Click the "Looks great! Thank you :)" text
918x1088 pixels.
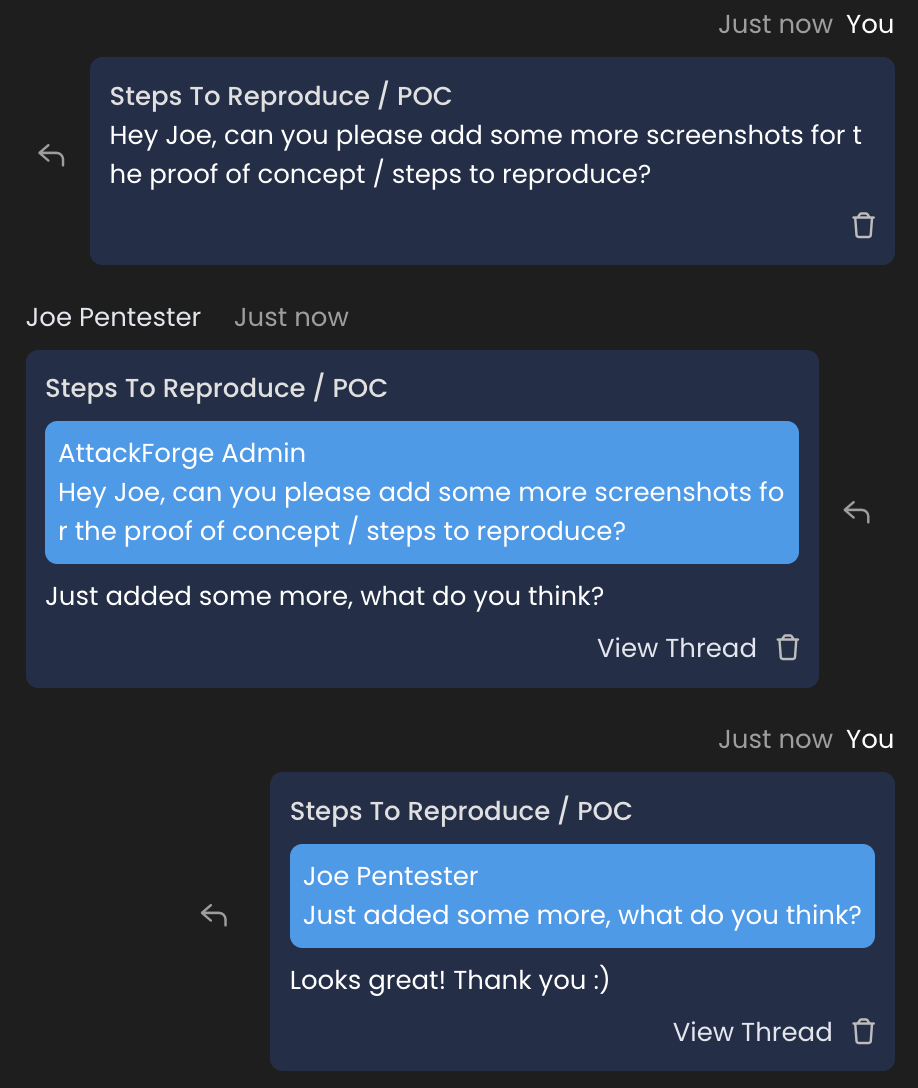tap(449, 980)
